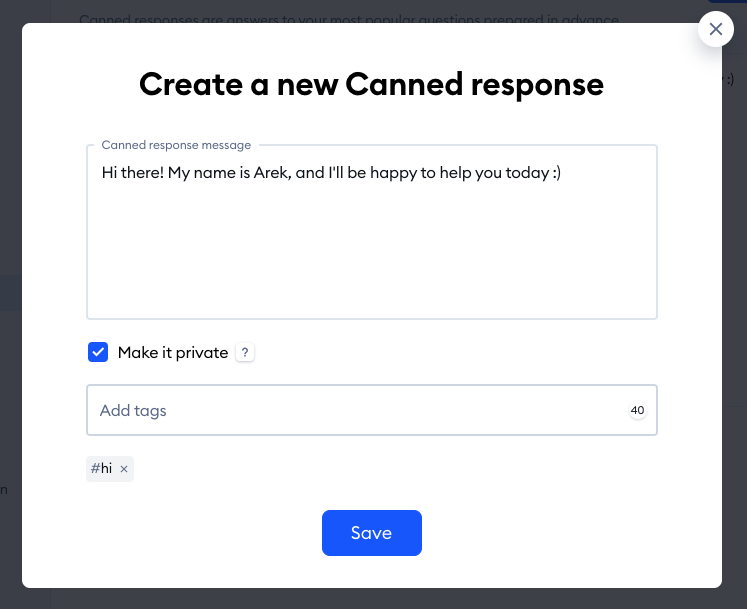Place cursor after the smiley in the message

pyautogui.click(x=562, y=173)
